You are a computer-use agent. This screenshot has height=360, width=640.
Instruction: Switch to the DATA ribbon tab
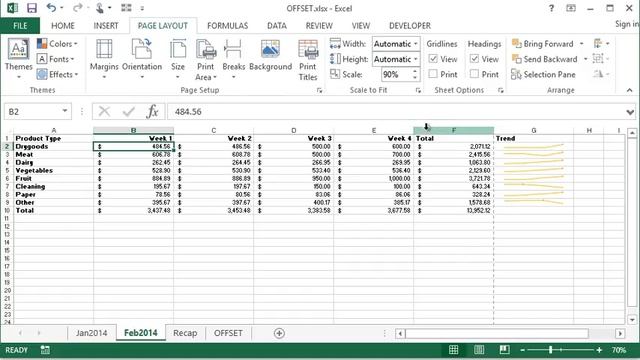[x=277, y=26]
